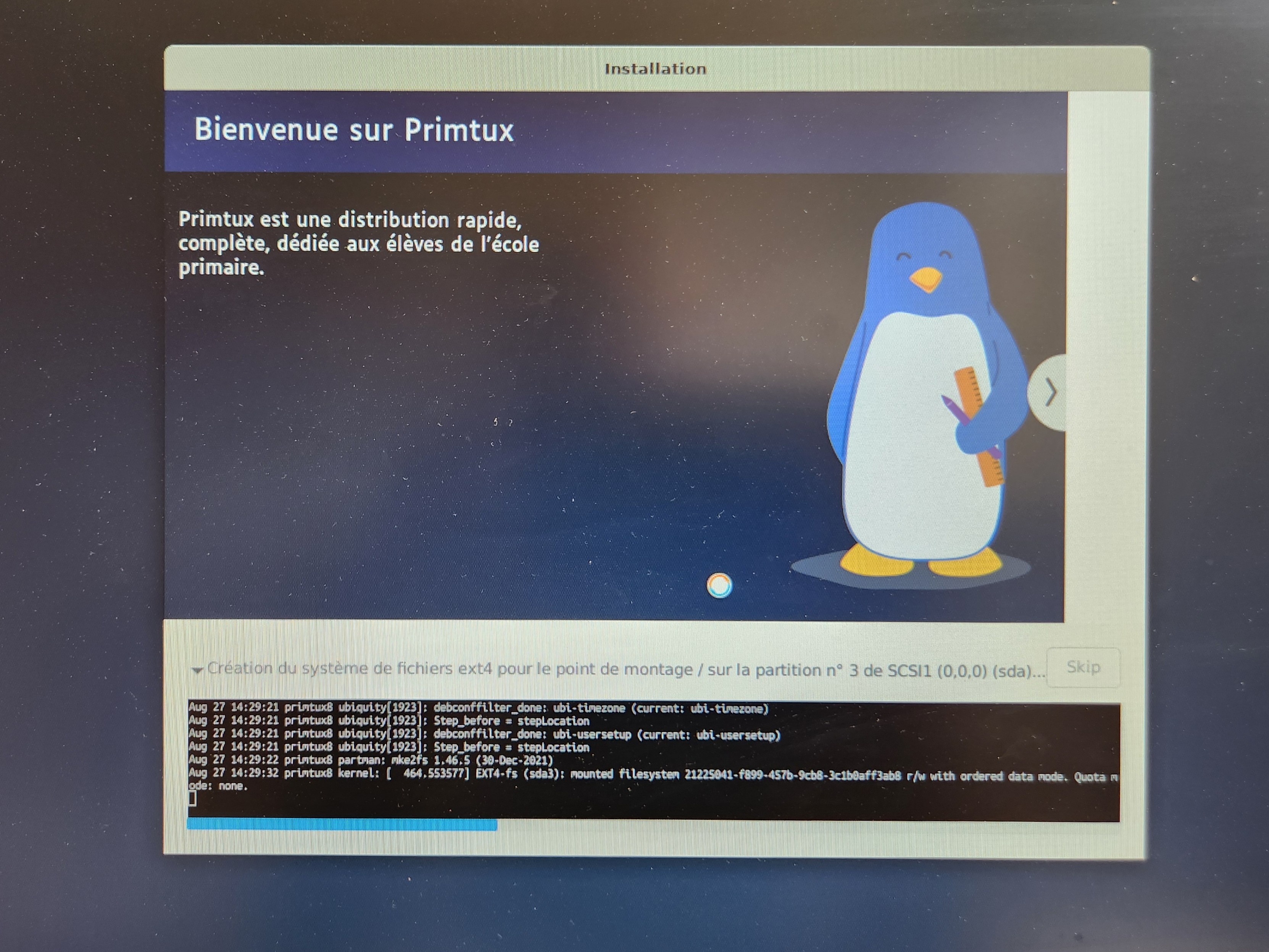Click log line with mke2fs 1.46.5
Image resolution: width=1269 pixels, height=952 pixels.
(371, 760)
